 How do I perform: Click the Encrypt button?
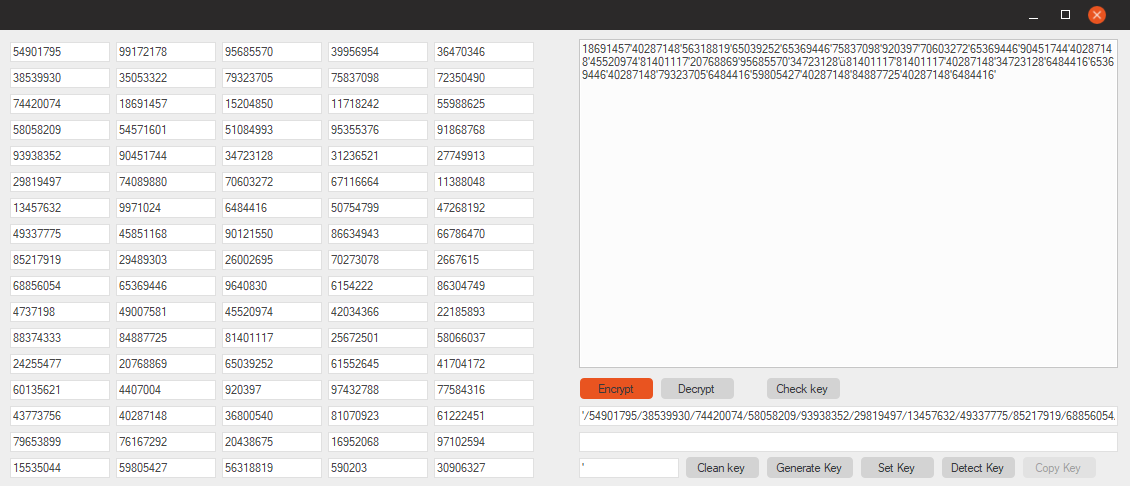(x=616, y=389)
